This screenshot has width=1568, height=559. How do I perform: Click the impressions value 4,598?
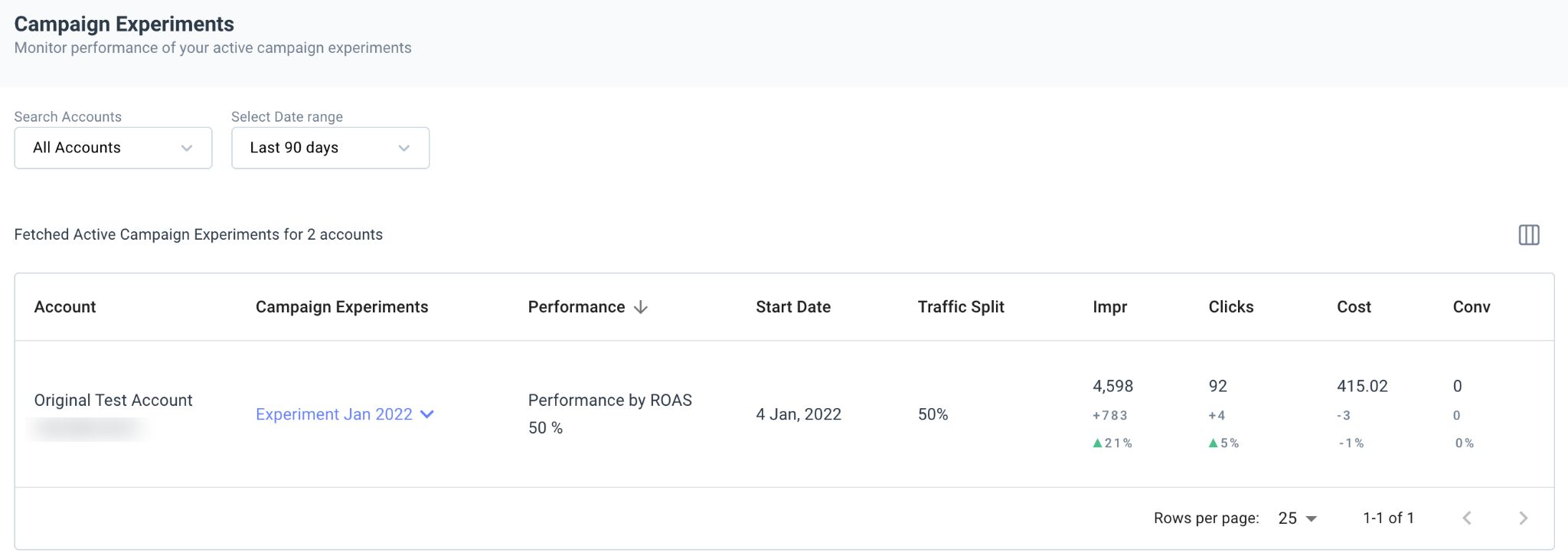pos(1113,387)
